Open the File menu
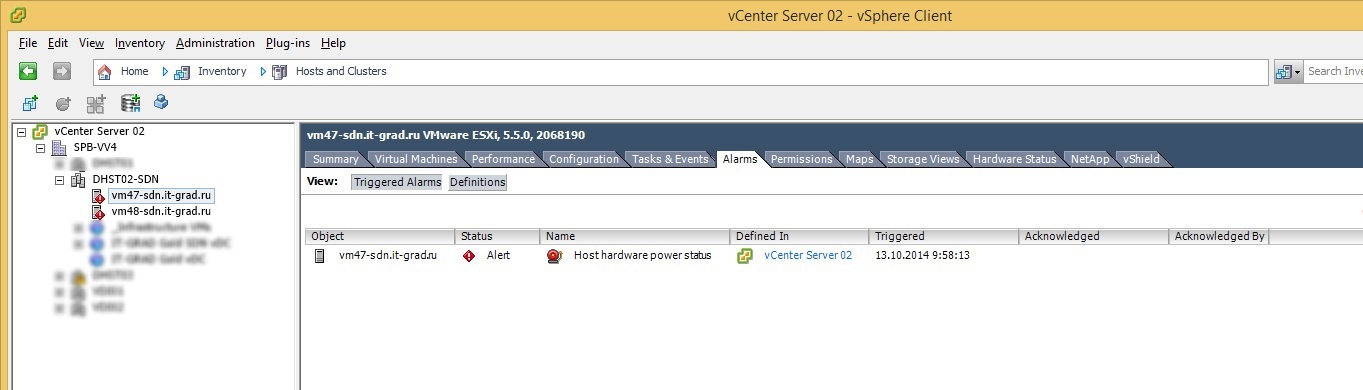The height and width of the screenshot is (390, 1363). tap(28, 43)
